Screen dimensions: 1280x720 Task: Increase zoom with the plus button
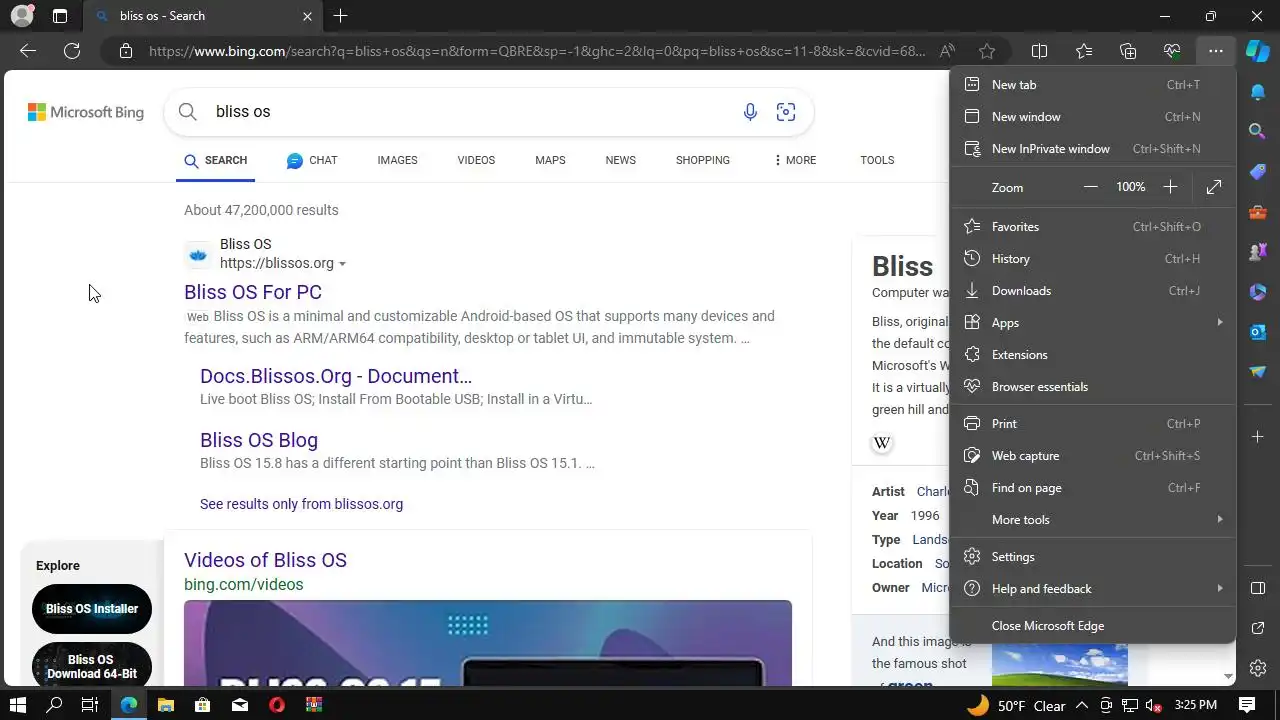(1170, 187)
